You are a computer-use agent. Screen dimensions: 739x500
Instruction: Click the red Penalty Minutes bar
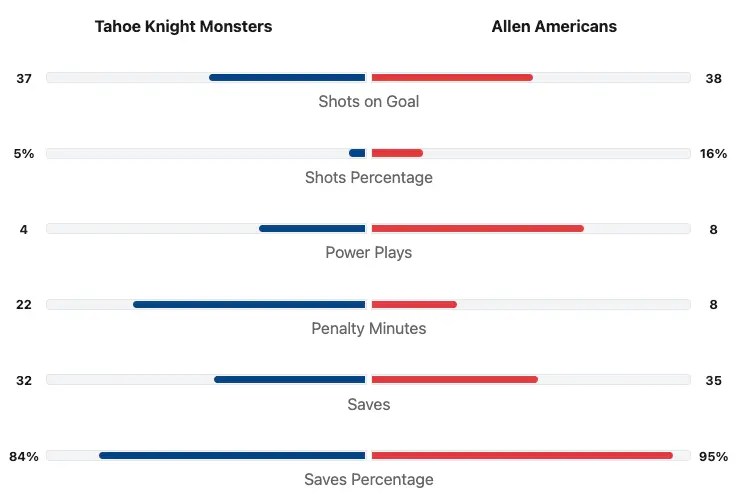point(414,304)
